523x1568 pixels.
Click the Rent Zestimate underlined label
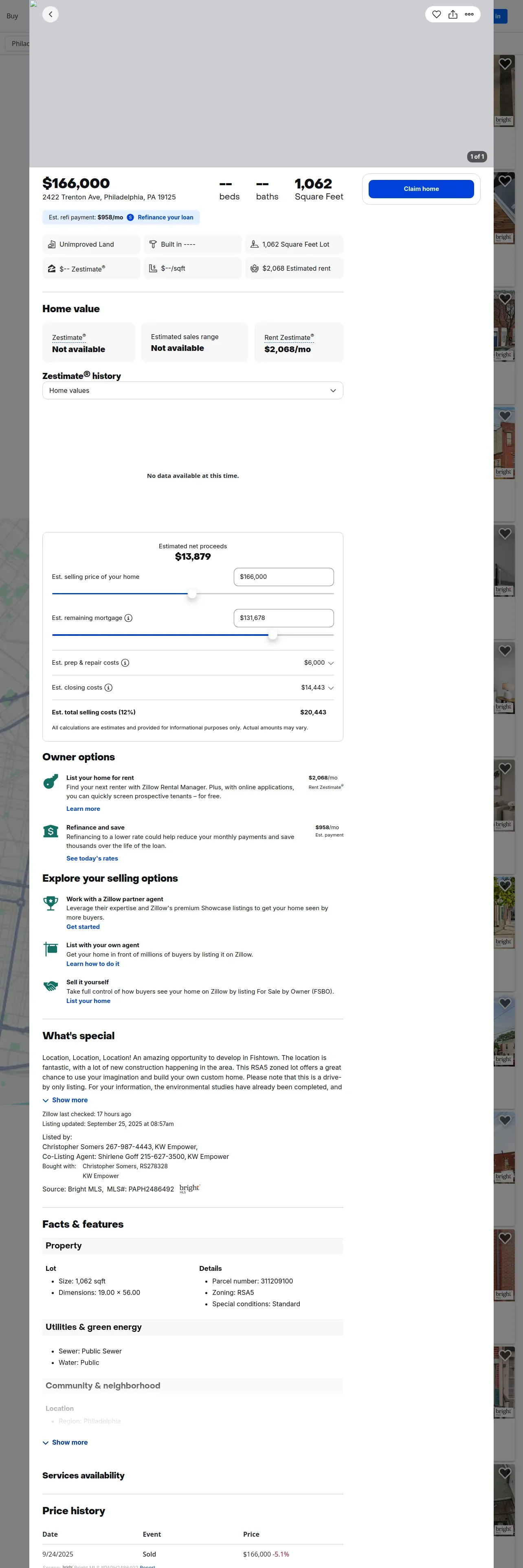(289, 337)
